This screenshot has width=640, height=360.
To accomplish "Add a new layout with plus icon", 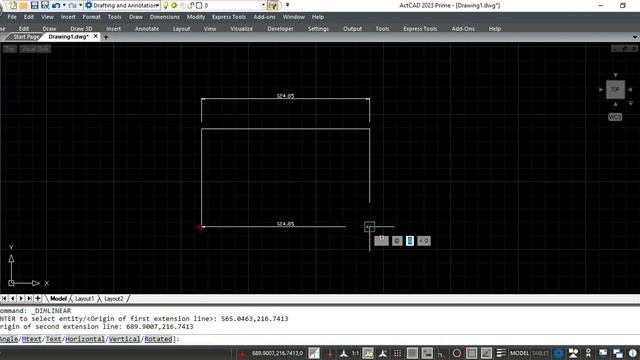I will tap(38, 299).
